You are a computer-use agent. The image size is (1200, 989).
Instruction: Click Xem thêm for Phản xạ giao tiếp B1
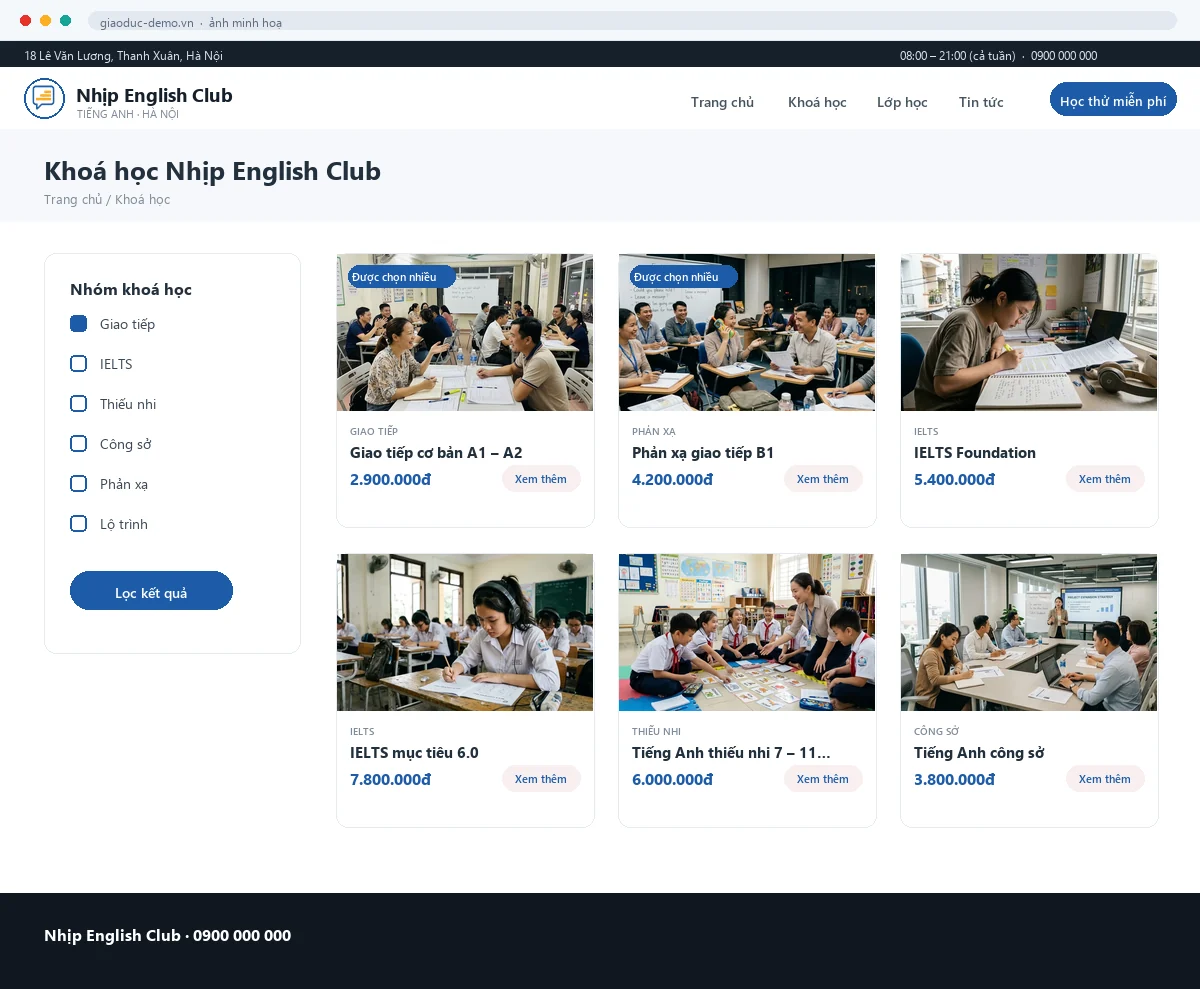[823, 479]
